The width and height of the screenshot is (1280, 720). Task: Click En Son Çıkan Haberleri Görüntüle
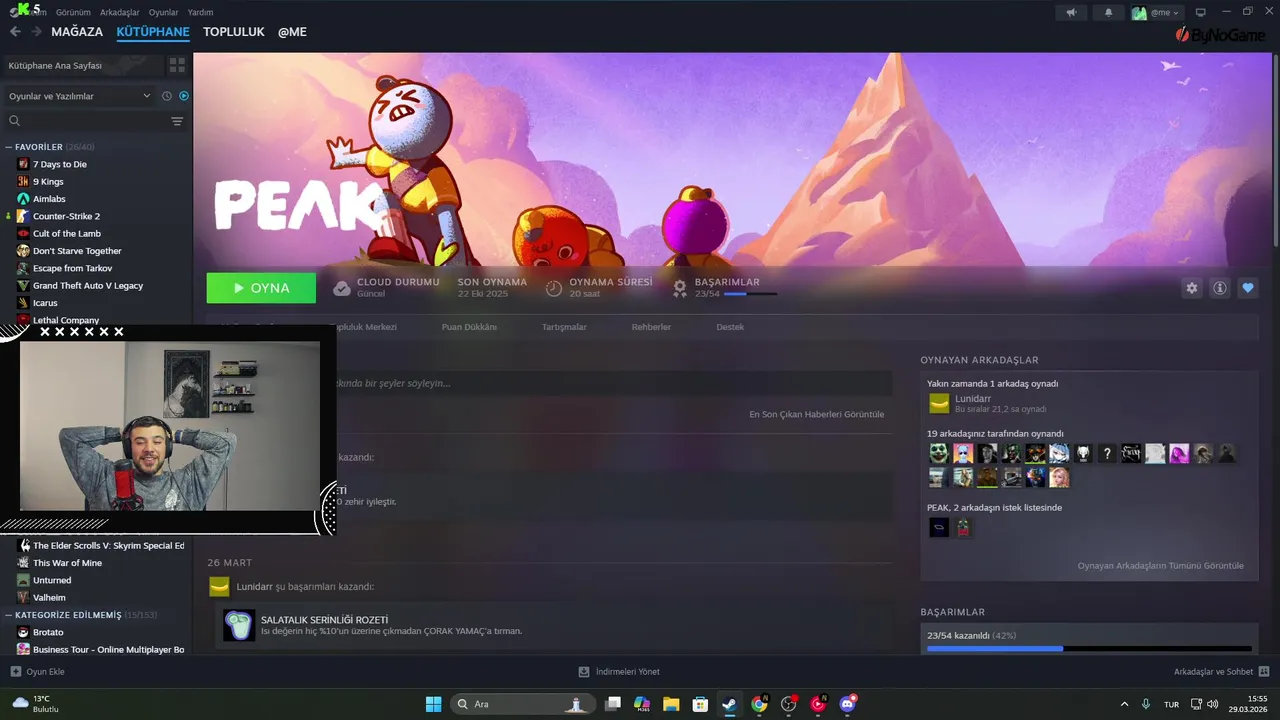tap(816, 414)
